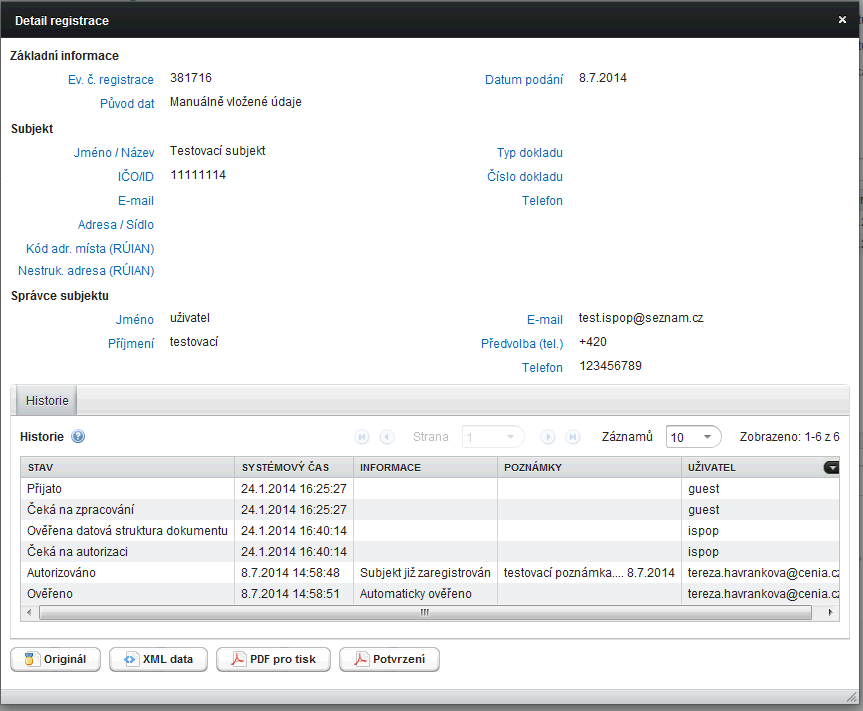This screenshot has height=711, width=863.
Task: Go to first page in Historie pager
Action: 362,437
